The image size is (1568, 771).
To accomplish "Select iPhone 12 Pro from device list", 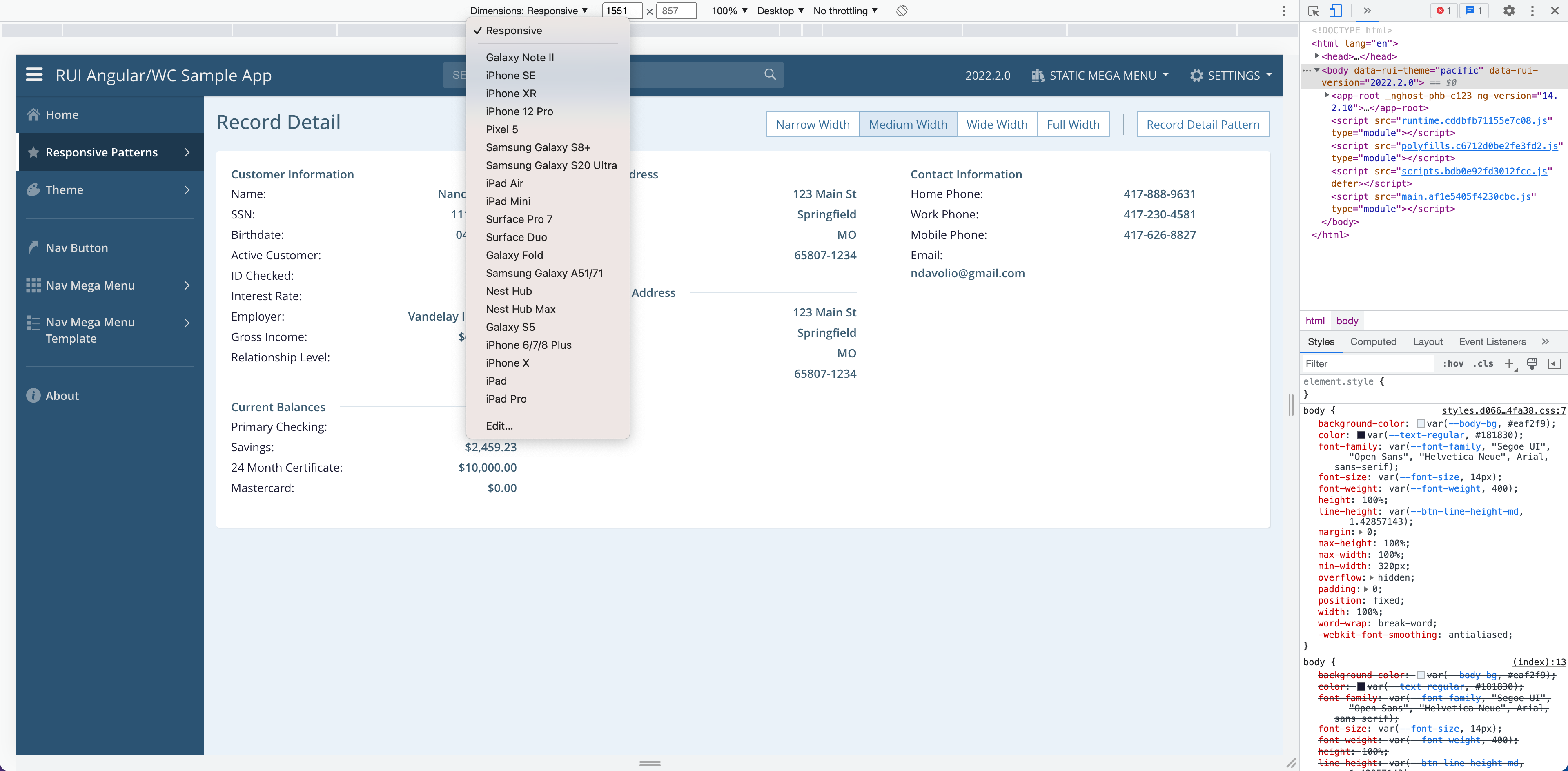I will tap(519, 111).
